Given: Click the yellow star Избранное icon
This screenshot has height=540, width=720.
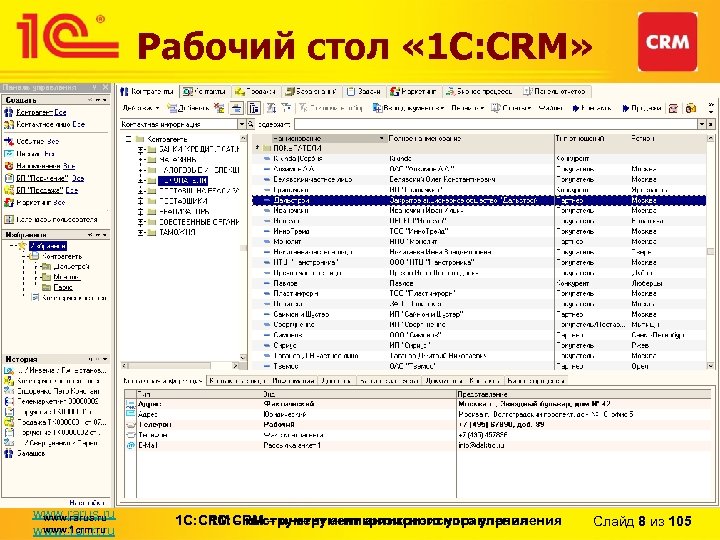Looking at the screenshot, I should (x=22, y=246).
